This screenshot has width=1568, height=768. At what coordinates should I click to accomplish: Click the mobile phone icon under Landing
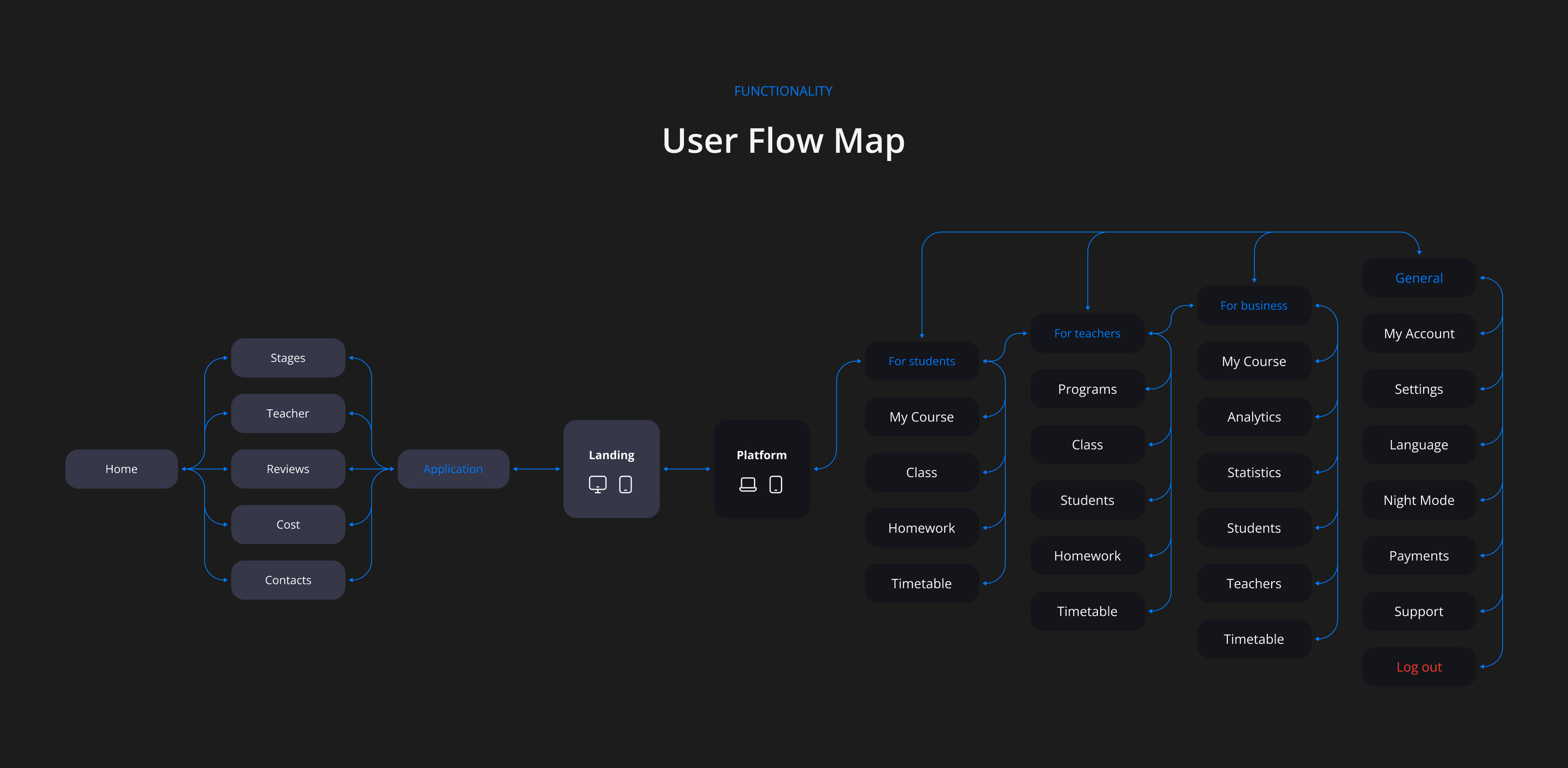coord(625,484)
